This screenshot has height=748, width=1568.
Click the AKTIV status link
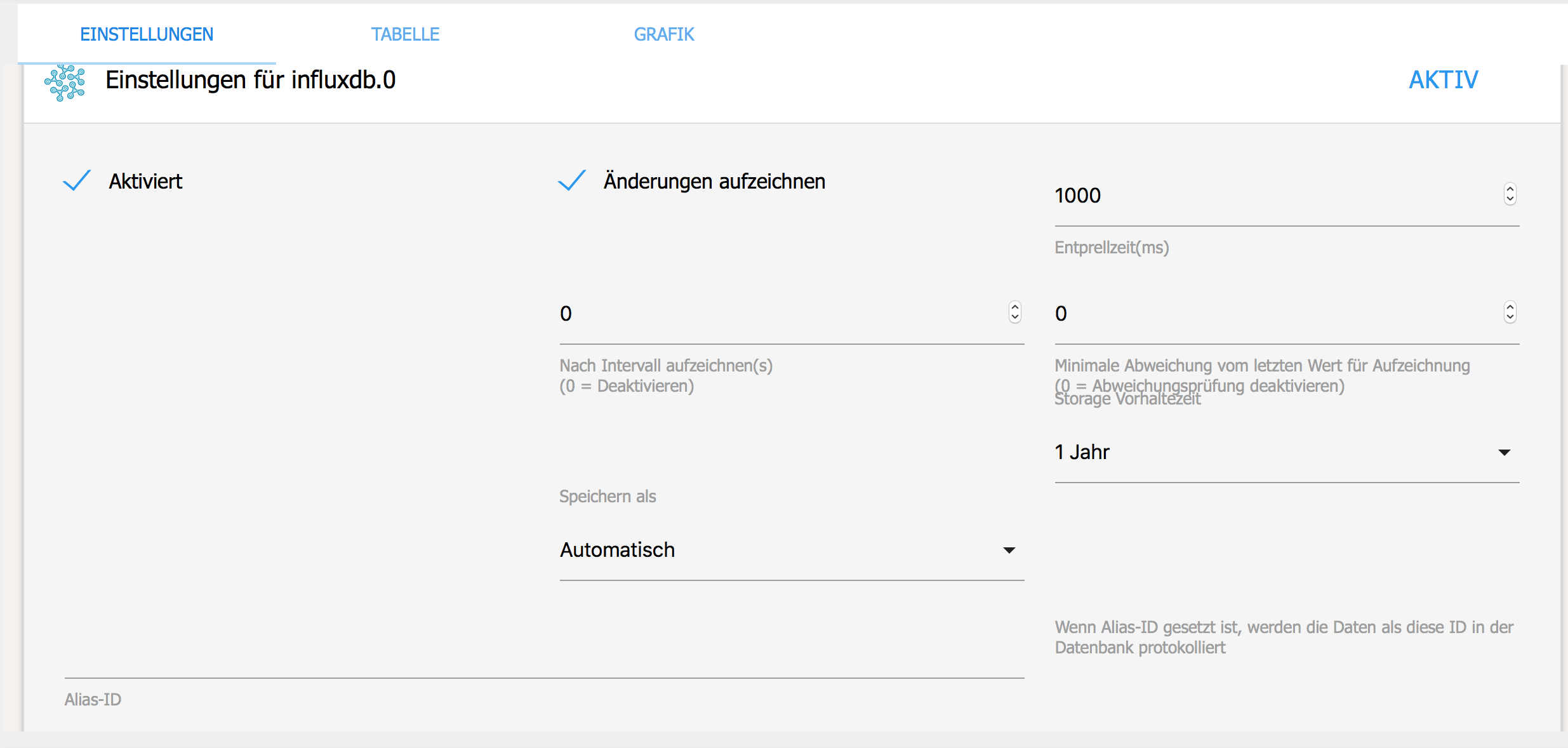[x=1443, y=80]
